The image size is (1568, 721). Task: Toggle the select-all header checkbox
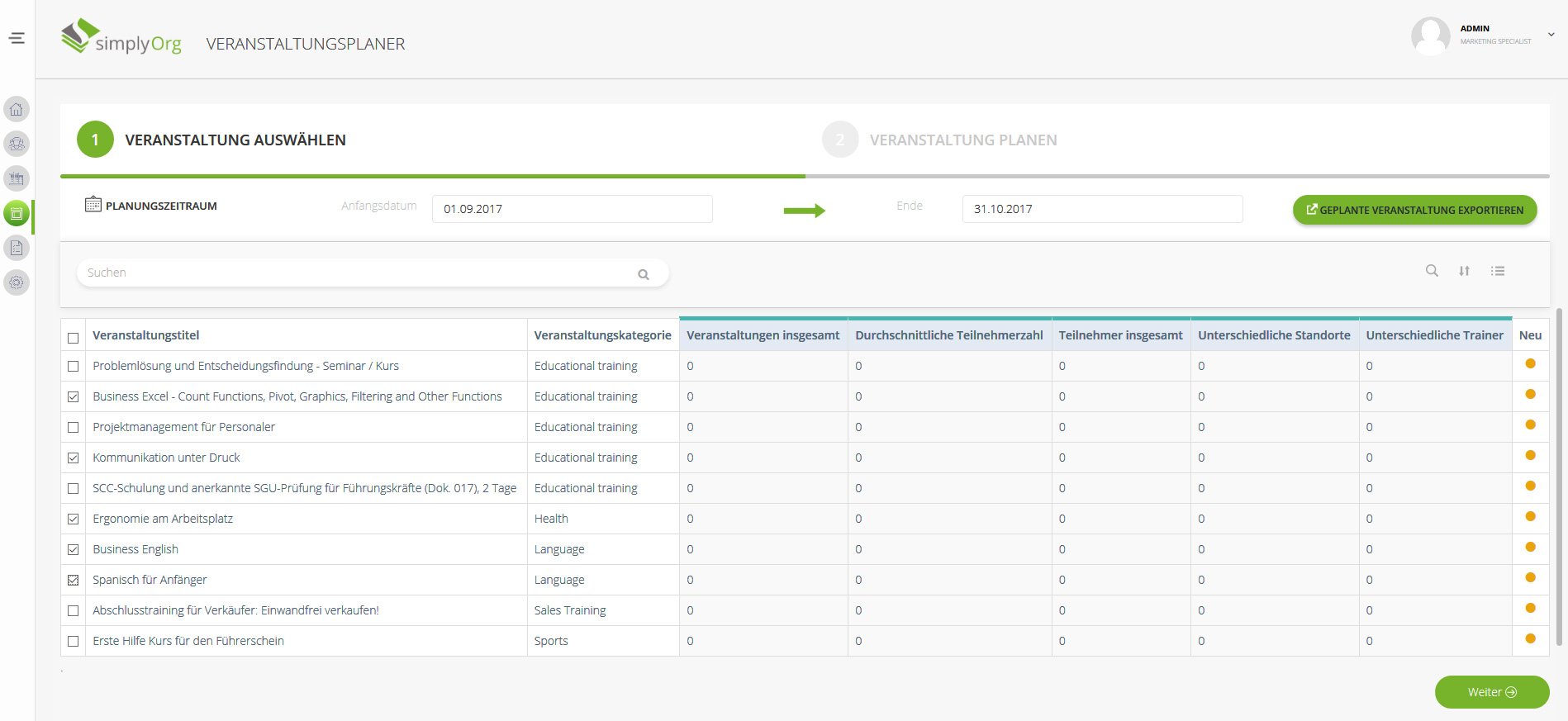74,338
